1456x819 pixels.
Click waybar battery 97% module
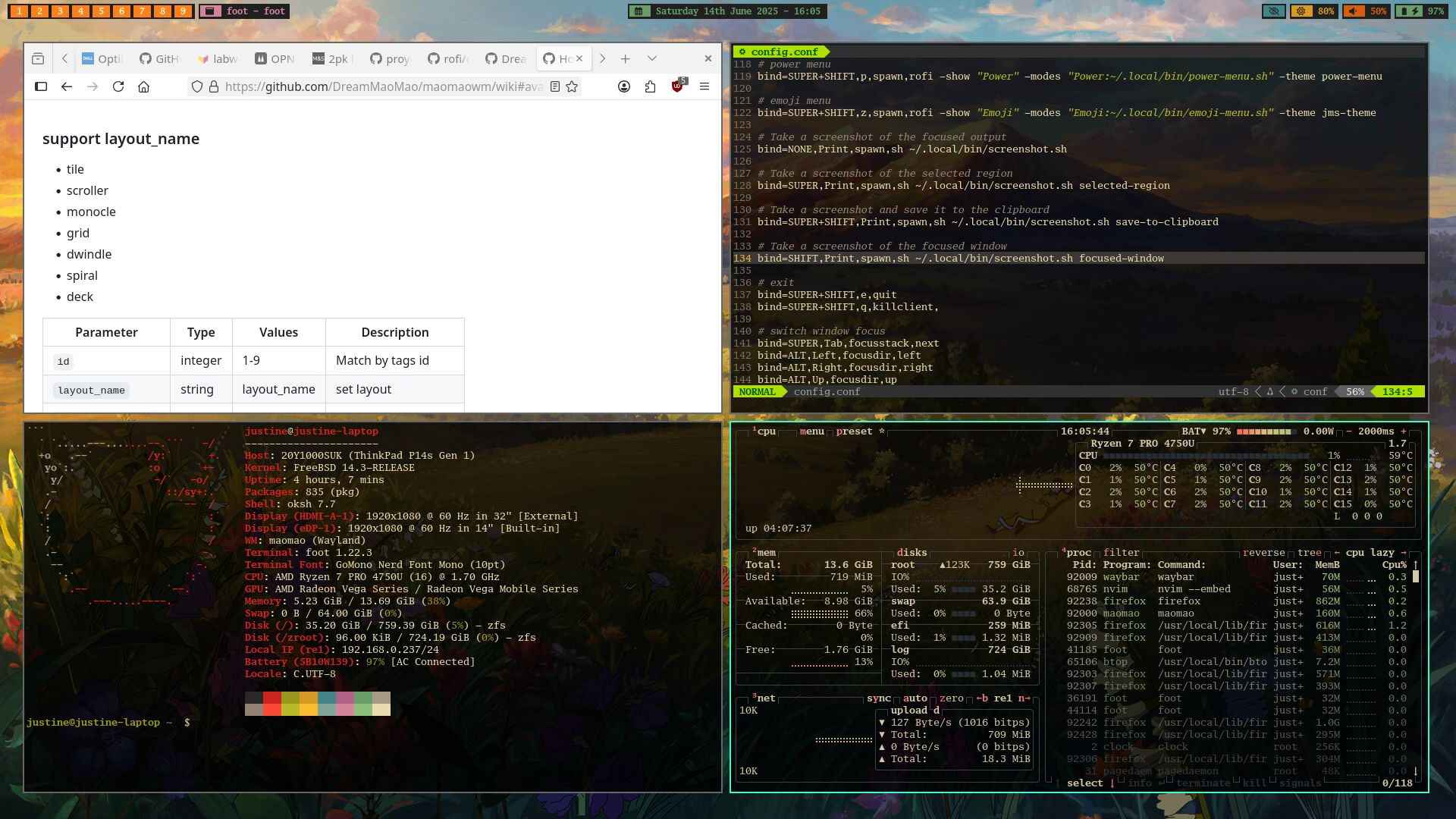click(x=1422, y=11)
